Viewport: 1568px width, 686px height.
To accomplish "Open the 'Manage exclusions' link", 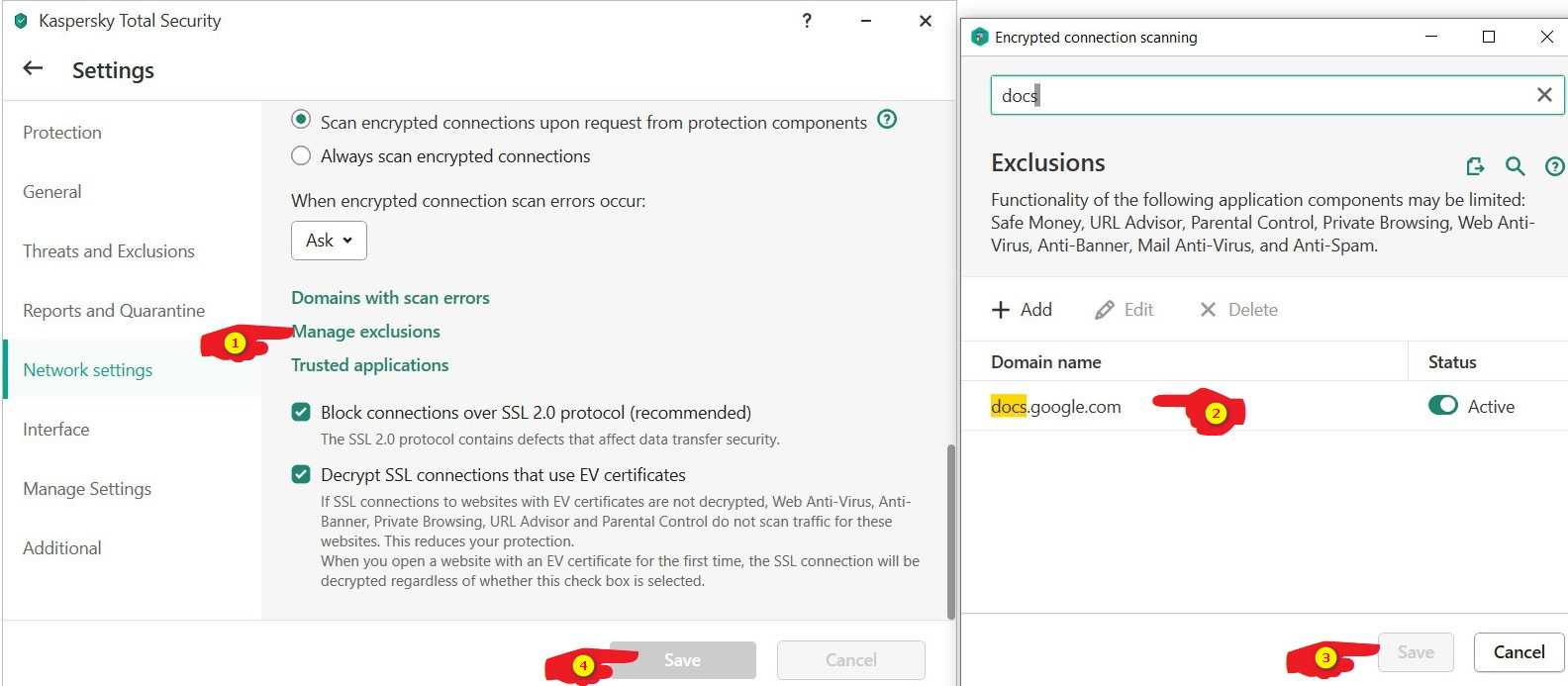I will tap(365, 332).
